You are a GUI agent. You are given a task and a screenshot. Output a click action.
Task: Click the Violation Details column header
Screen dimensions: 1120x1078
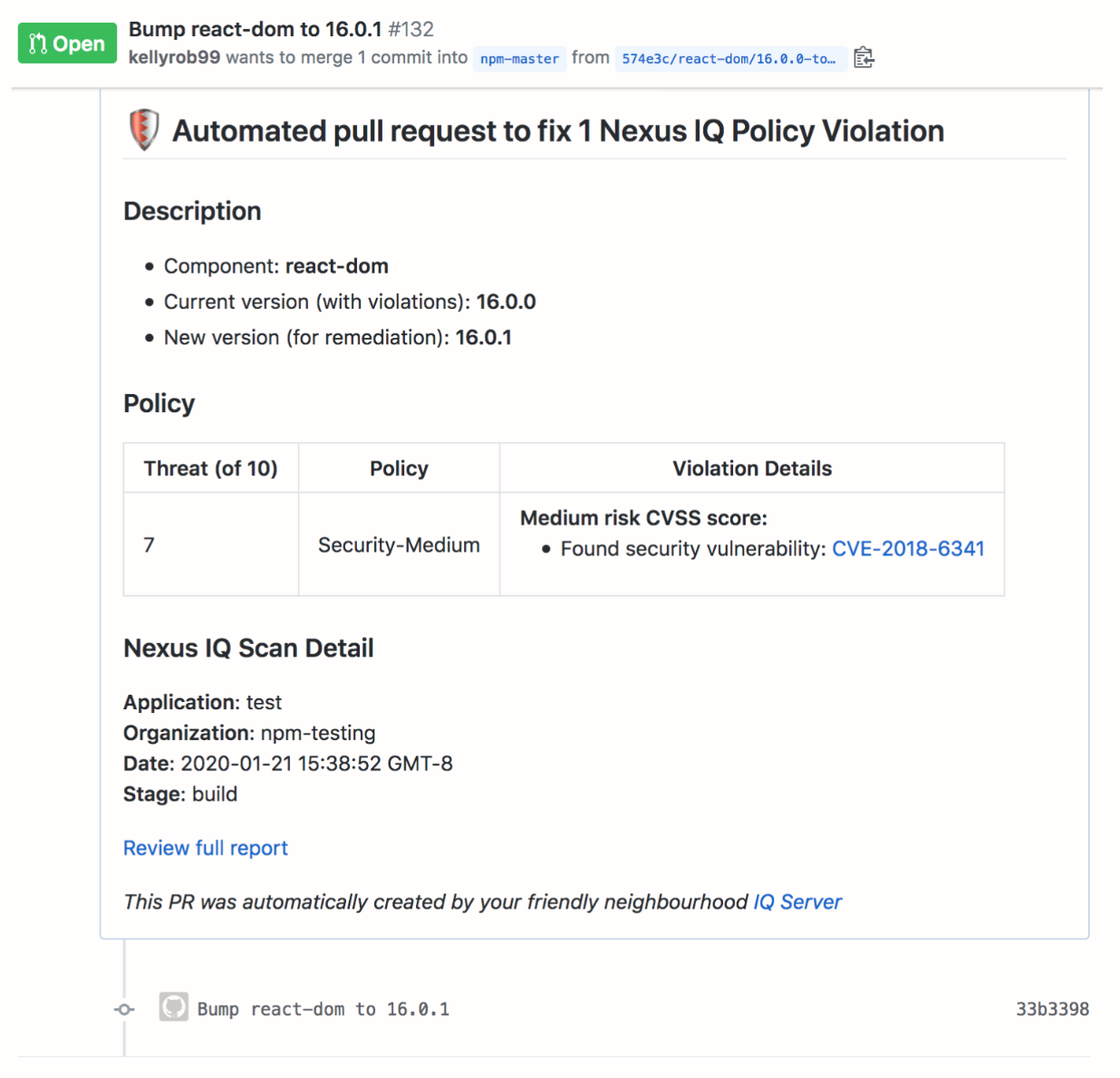pyautogui.click(x=751, y=468)
